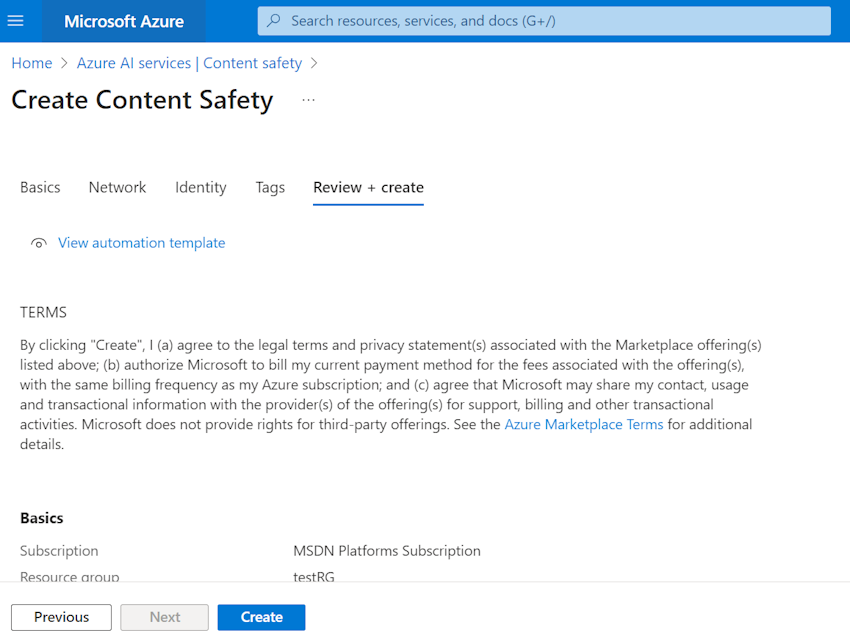Viewport: 850px width, 644px height.
Task: Select the Review + create tab
Action: [368, 187]
